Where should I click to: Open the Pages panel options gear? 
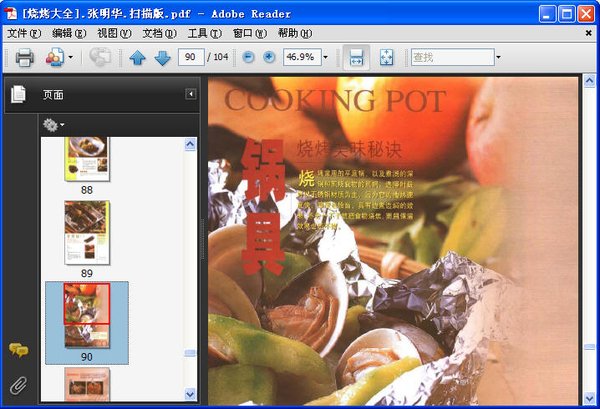coord(53,125)
